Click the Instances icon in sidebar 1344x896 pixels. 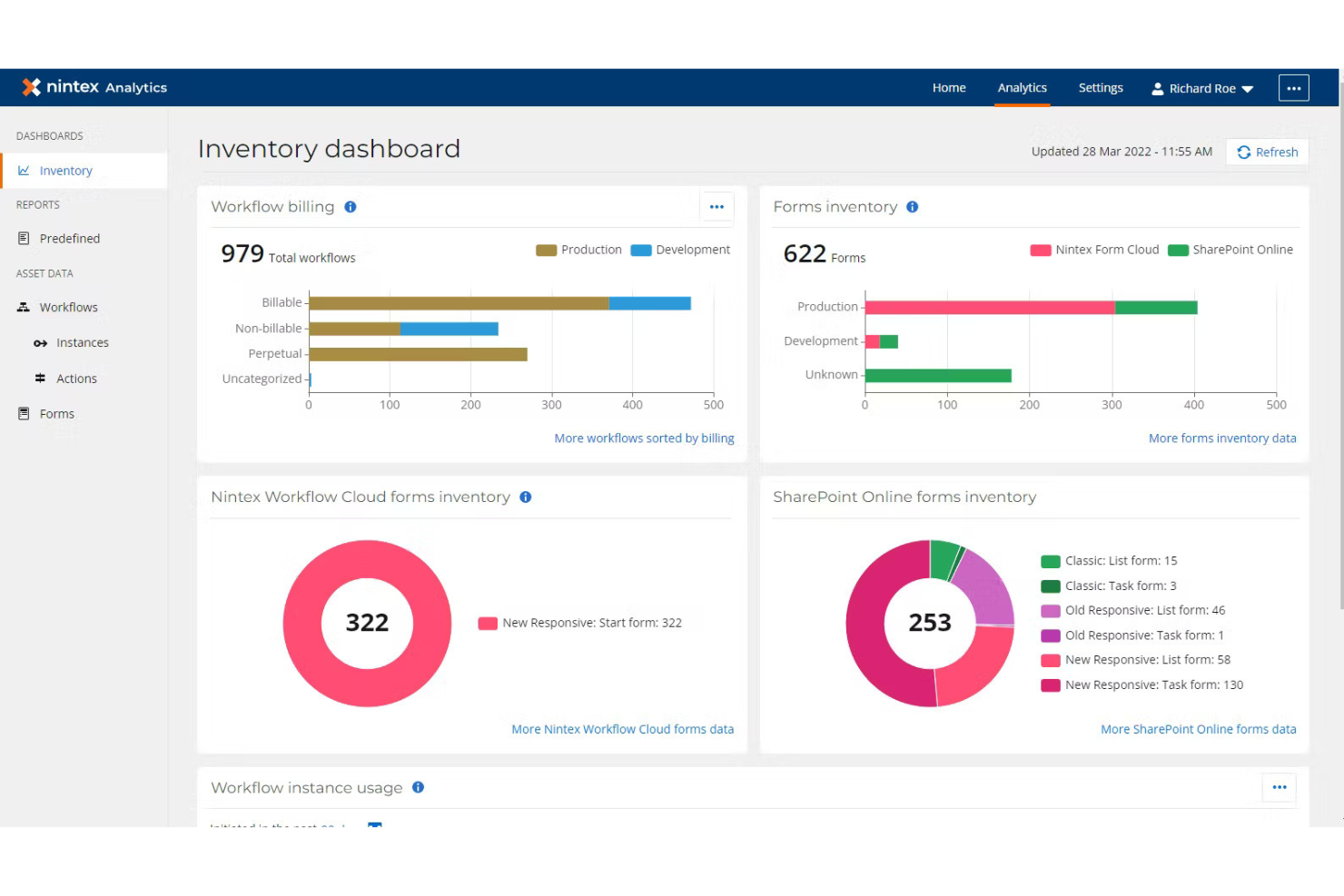pos(40,343)
